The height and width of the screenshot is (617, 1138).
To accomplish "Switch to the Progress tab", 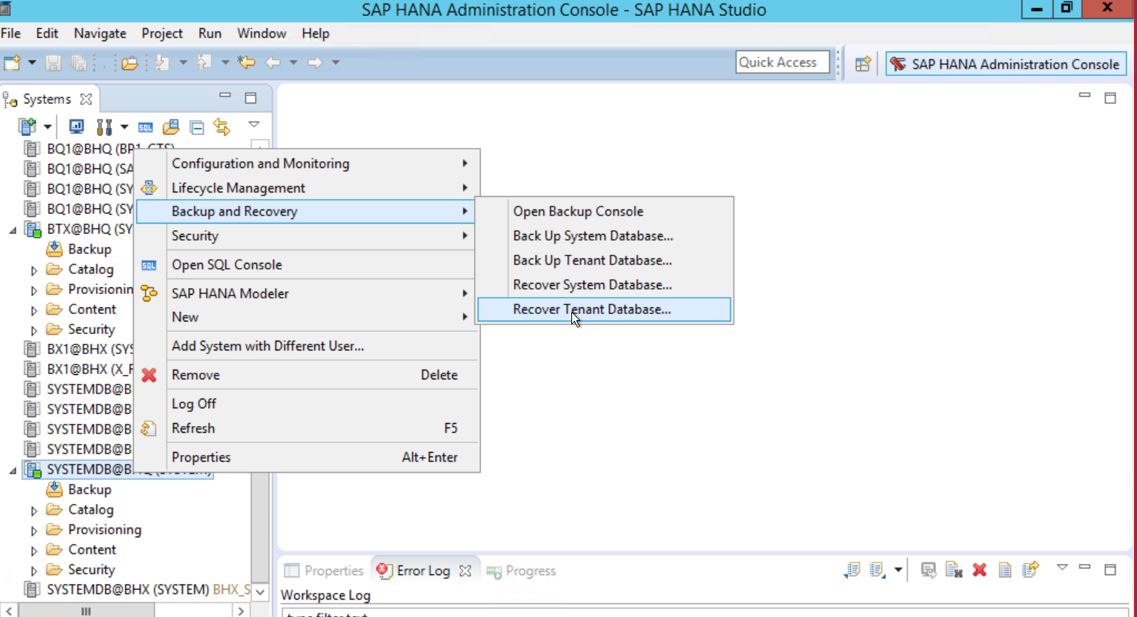I will pyautogui.click(x=531, y=570).
